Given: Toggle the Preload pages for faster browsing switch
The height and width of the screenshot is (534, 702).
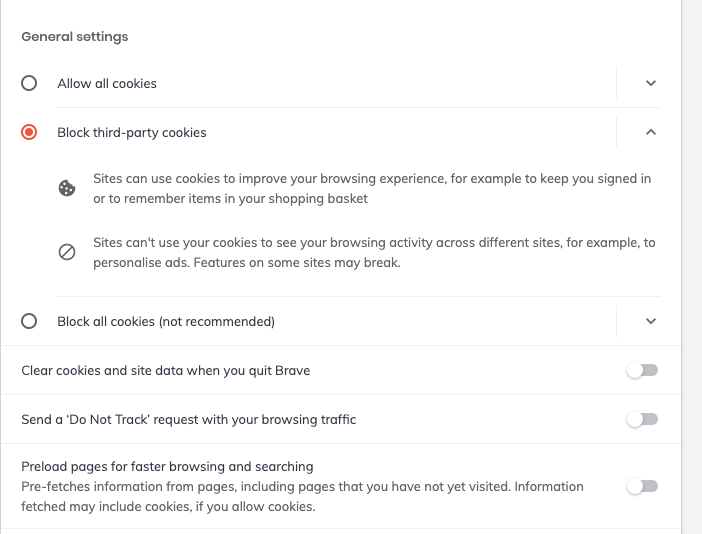Looking at the screenshot, I should (642, 486).
